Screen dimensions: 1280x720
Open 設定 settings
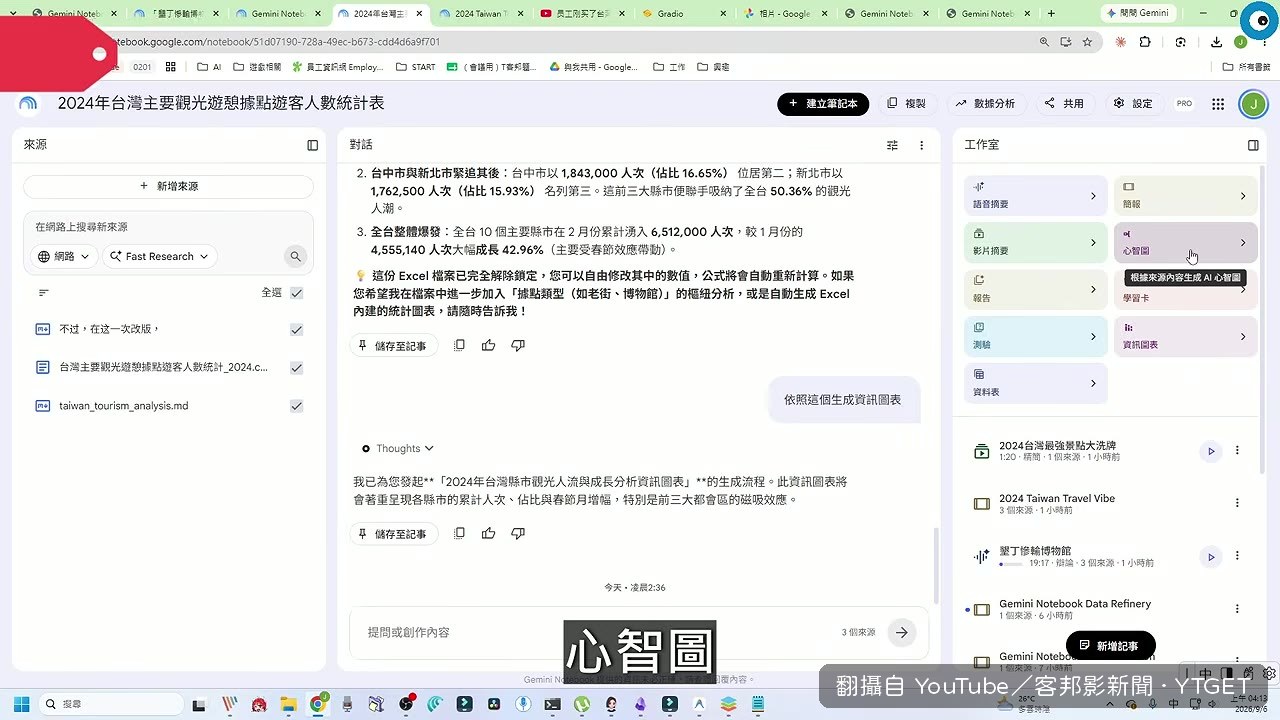point(1133,104)
